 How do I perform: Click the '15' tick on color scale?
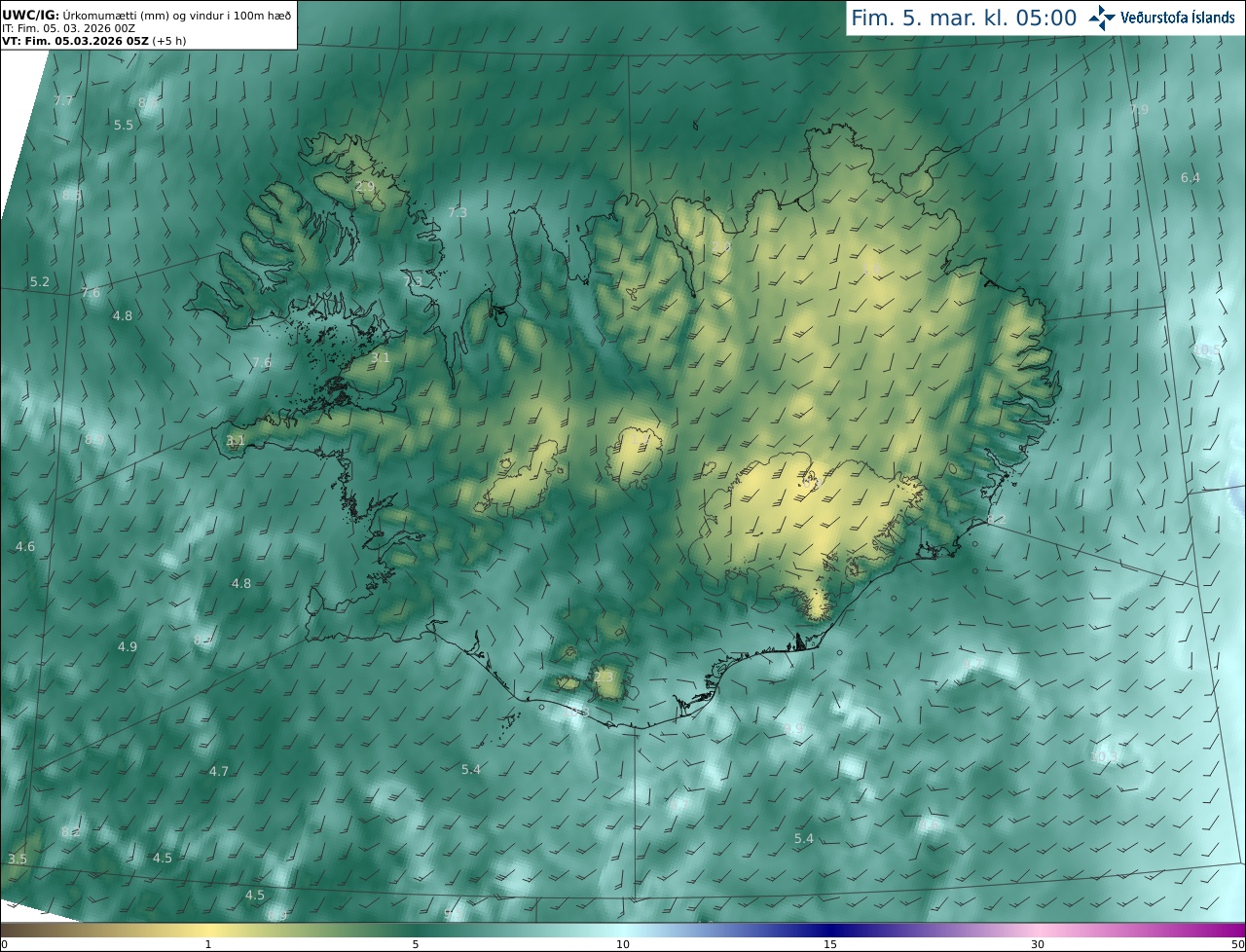[829, 944]
